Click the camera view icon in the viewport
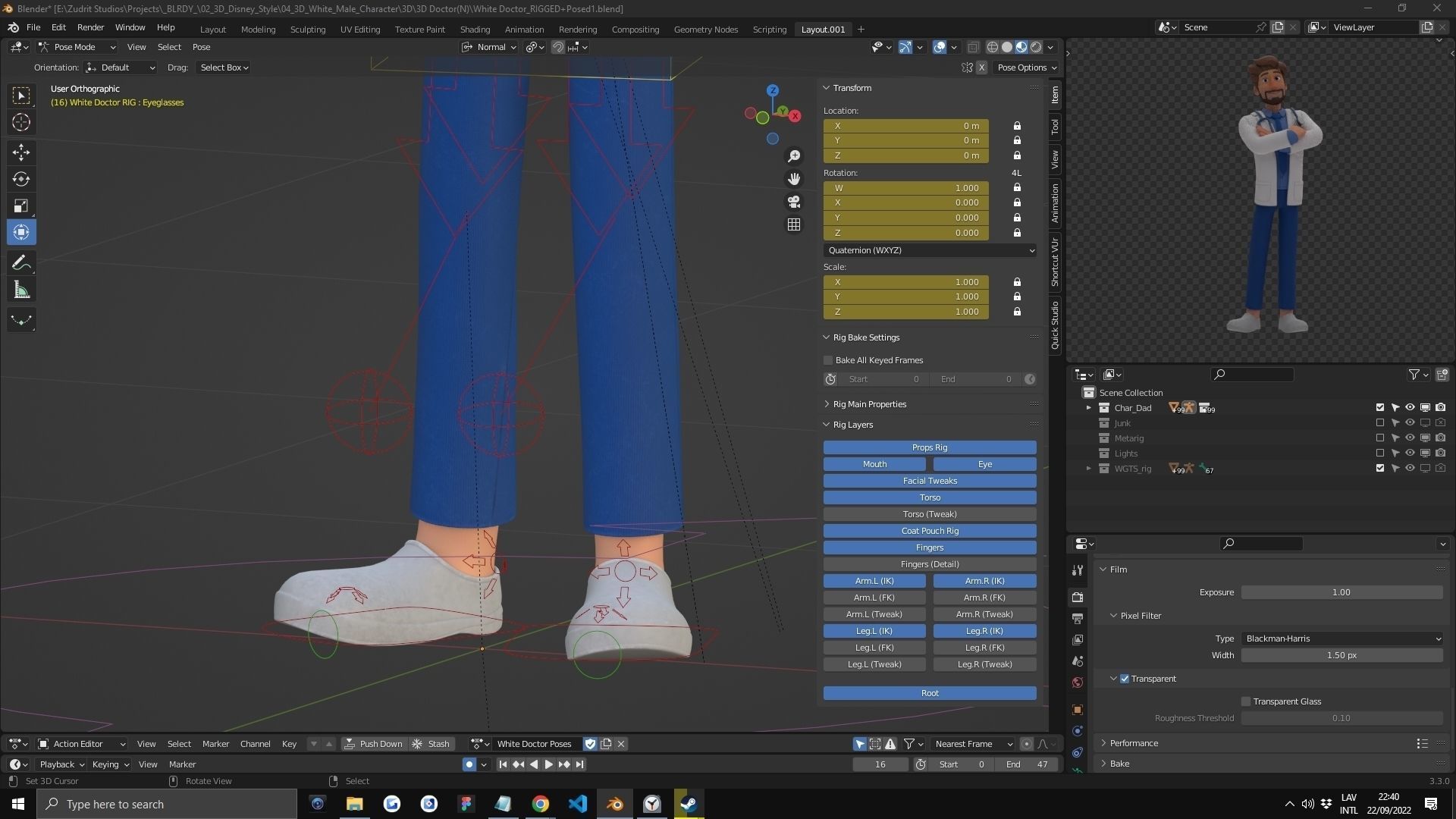 coord(794,202)
